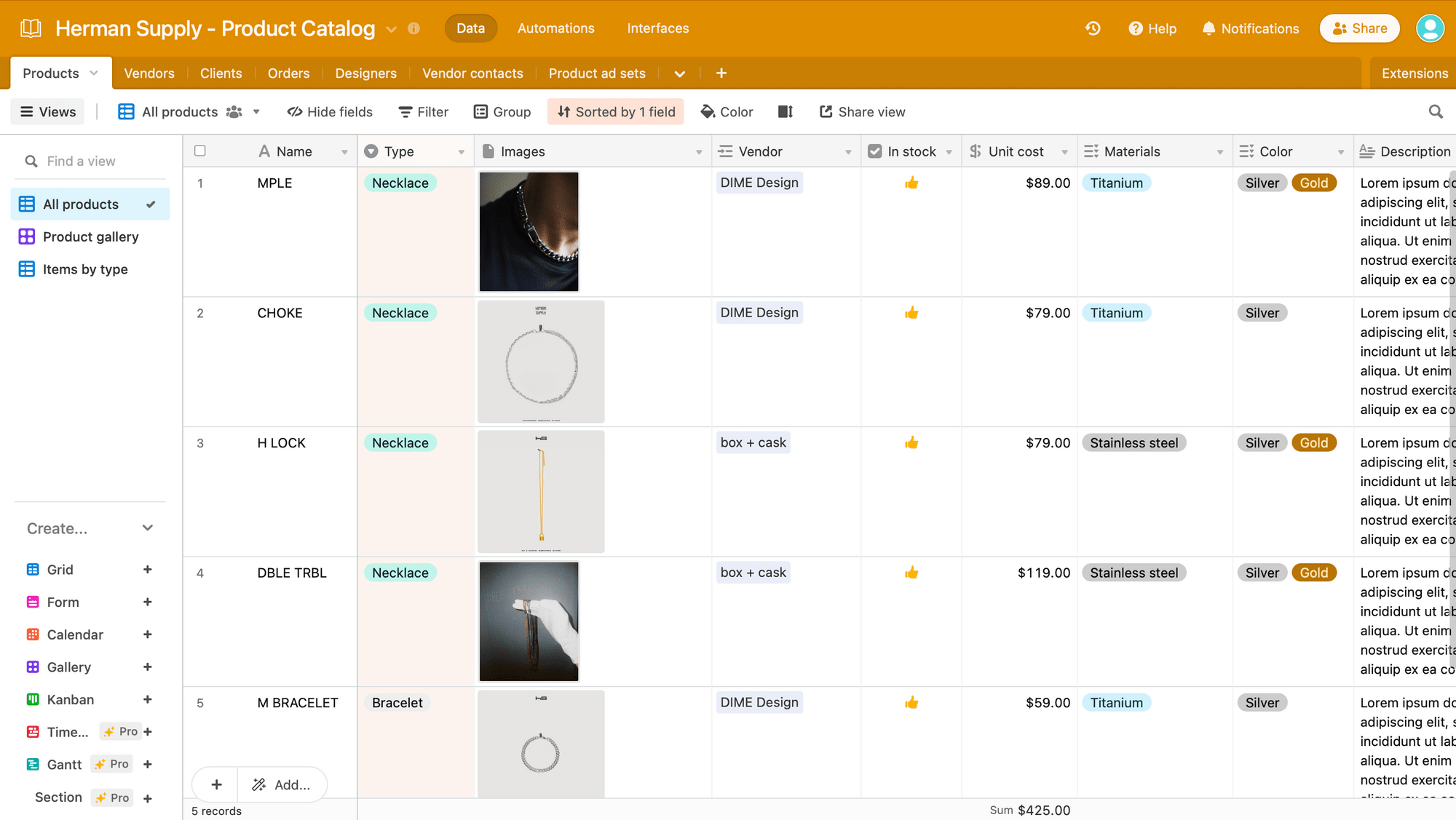Image resolution: width=1456 pixels, height=820 pixels.
Task: Open the Filter panel icon
Action: pyautogui.click(x=423, y=111)
